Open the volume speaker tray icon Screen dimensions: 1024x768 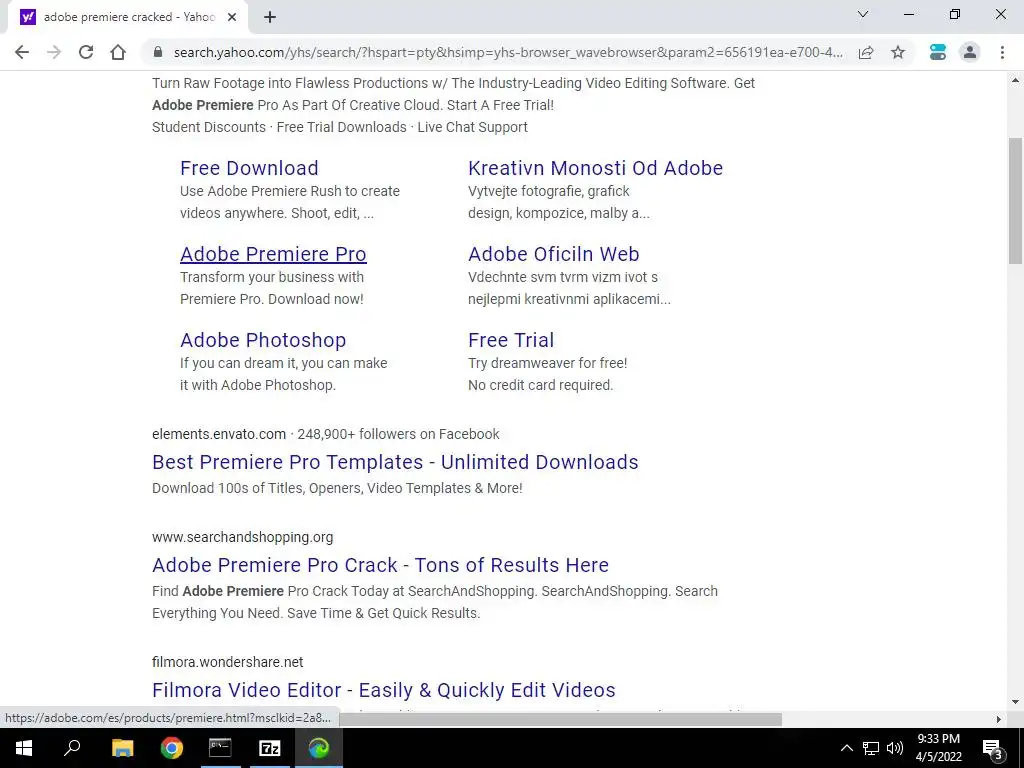(x=895, y=748)
